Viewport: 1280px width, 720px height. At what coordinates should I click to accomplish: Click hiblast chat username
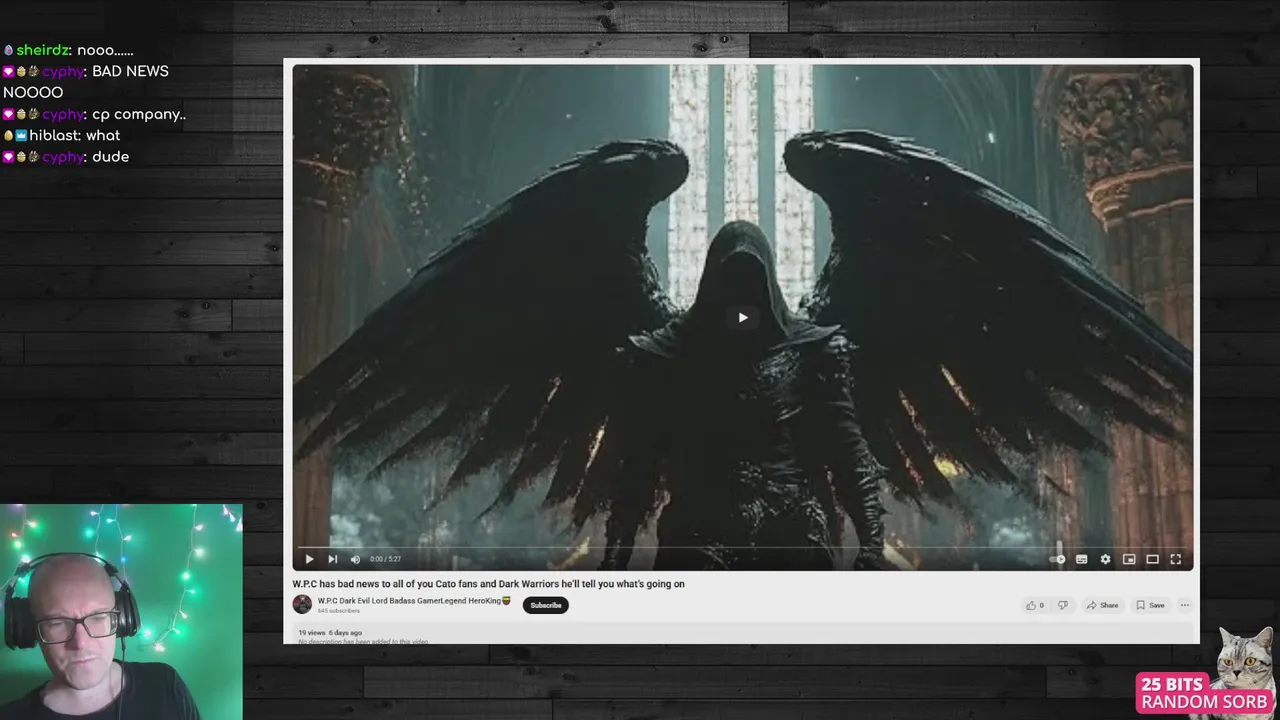pyautogui.click(x=54, y=135)
